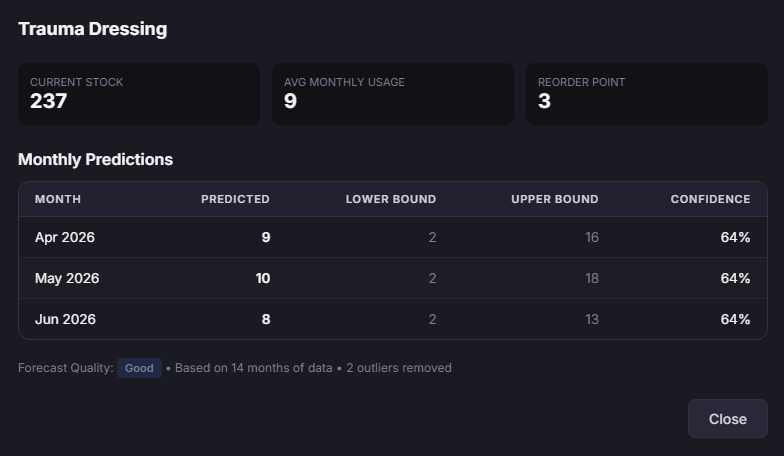784x456 pixels.
Task: Click the Monthly Predictions heading
Action: click(95, 159)
